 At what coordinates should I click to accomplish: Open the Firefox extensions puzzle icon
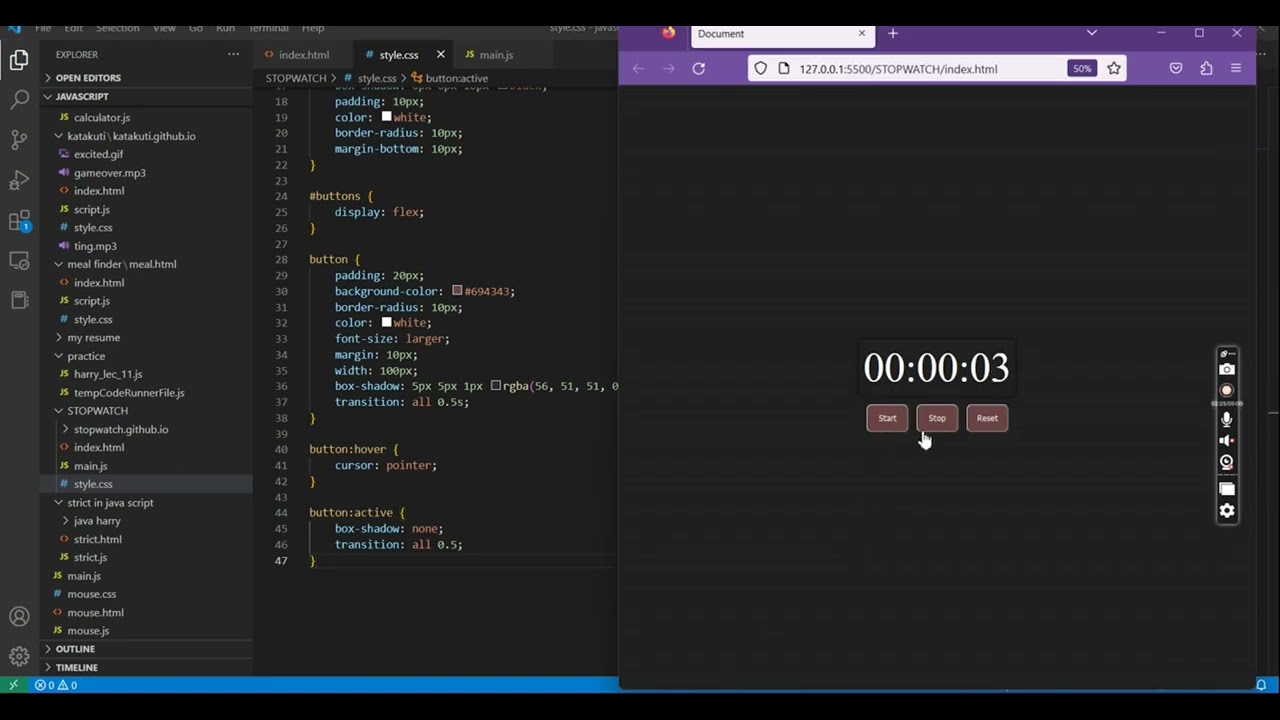tap(1206, 68)
